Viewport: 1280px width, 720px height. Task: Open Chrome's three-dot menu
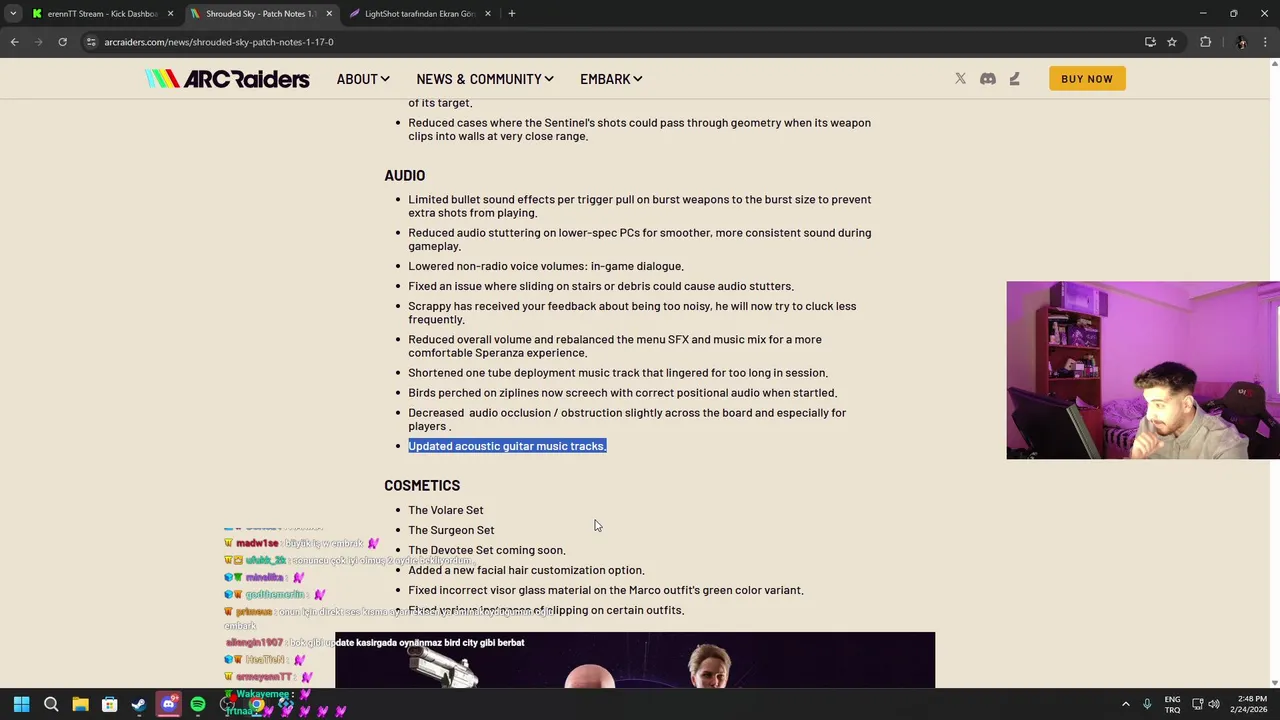pyautogui.click(x=1265, y=42)
